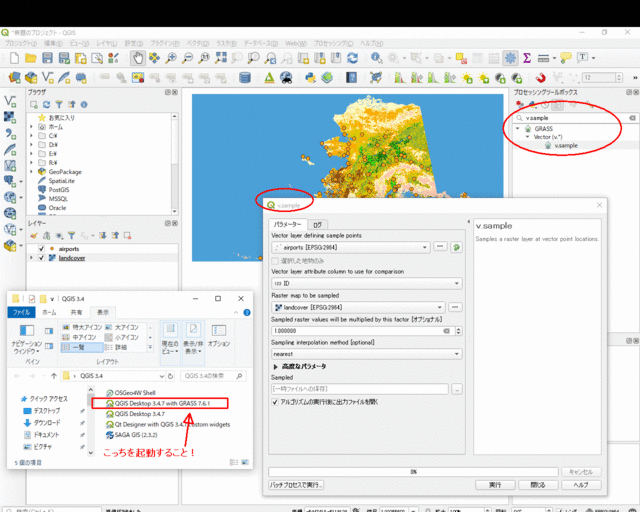This screenshot has height=512, width=640.
Task: Select v.sample algorithm in toolbox tree
Action: (566, 145)
